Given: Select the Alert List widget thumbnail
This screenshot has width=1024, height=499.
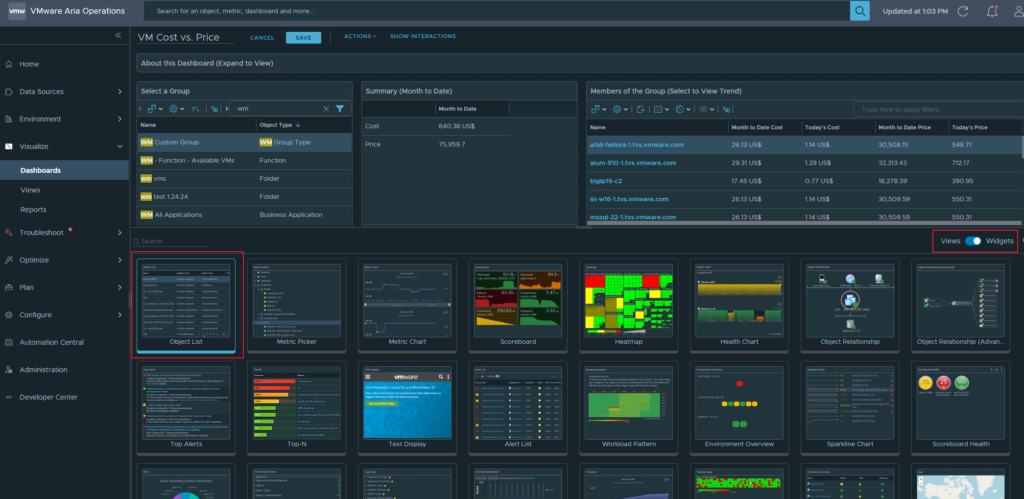Looking at the screenshot, I should click(518, 408).
